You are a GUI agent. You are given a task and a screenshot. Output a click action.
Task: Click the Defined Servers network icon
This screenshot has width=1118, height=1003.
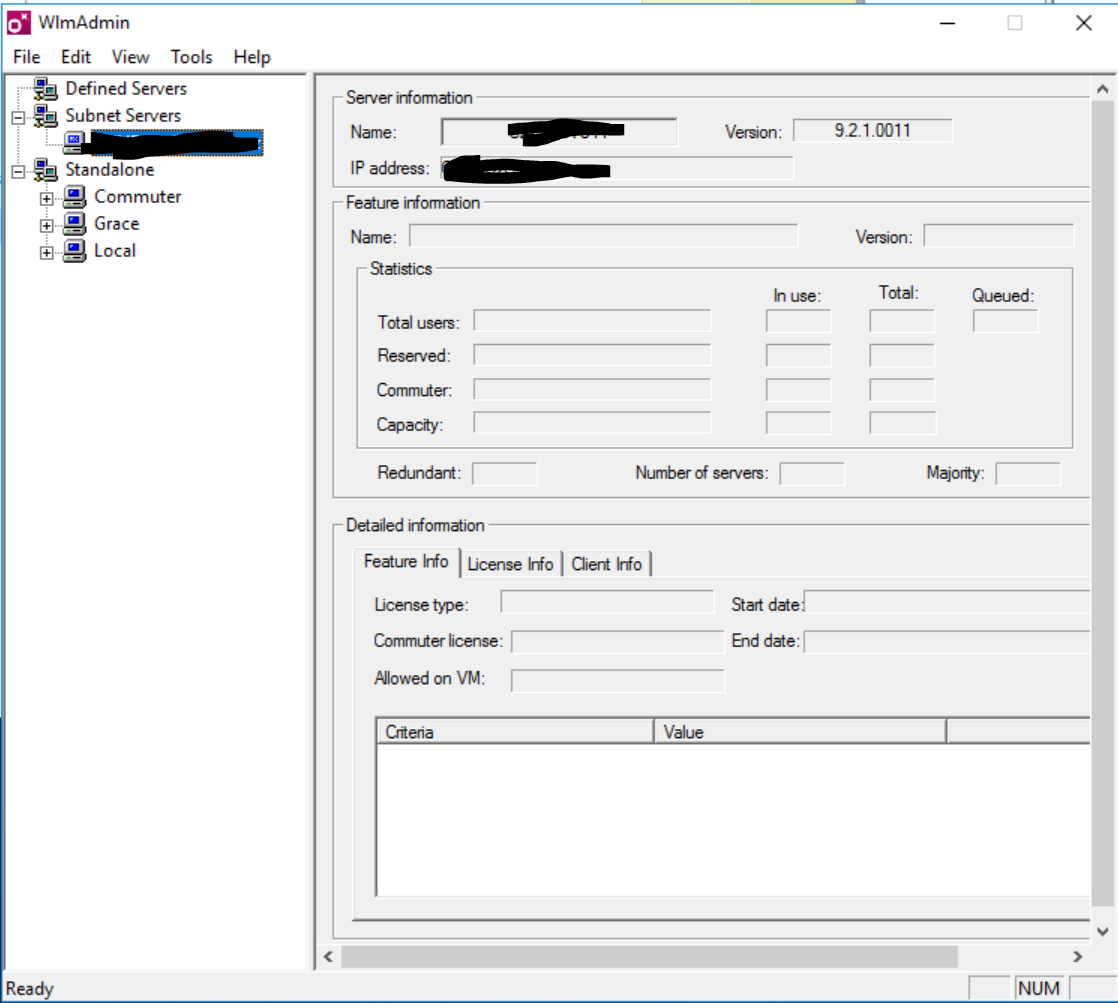click(46, 89)
